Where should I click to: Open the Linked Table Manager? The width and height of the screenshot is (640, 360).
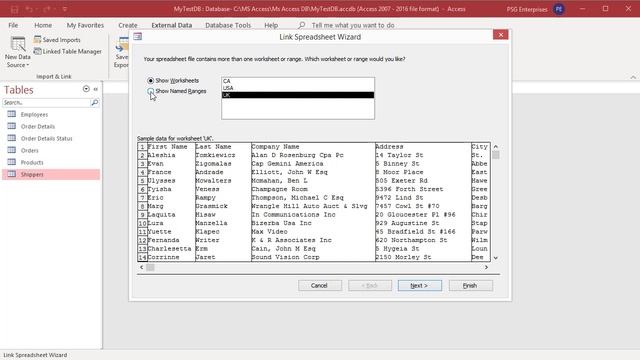pyautogui.click(x=68, y=51)
